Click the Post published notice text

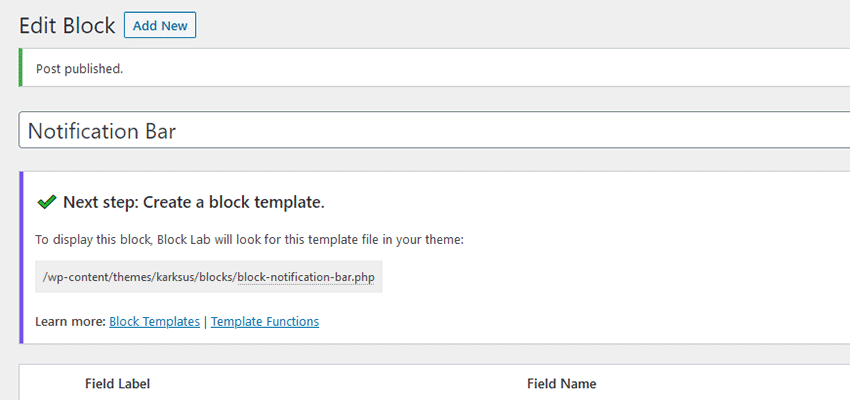pyautogui.click(x=79, y=69)
